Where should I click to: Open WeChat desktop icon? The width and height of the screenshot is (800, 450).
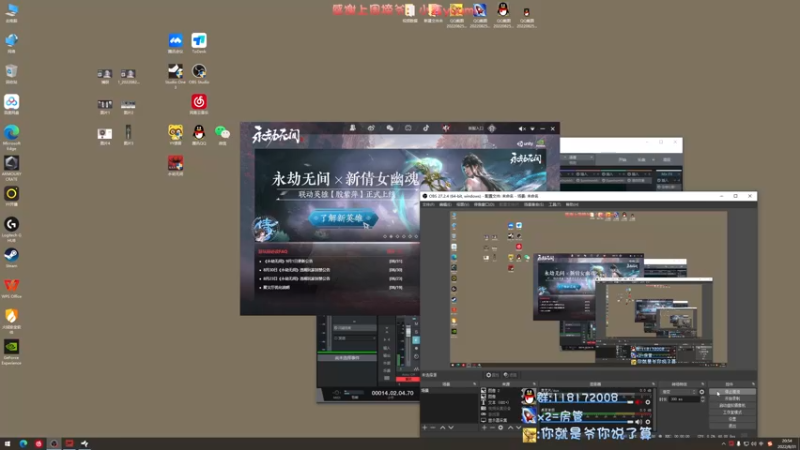(222, 135)
